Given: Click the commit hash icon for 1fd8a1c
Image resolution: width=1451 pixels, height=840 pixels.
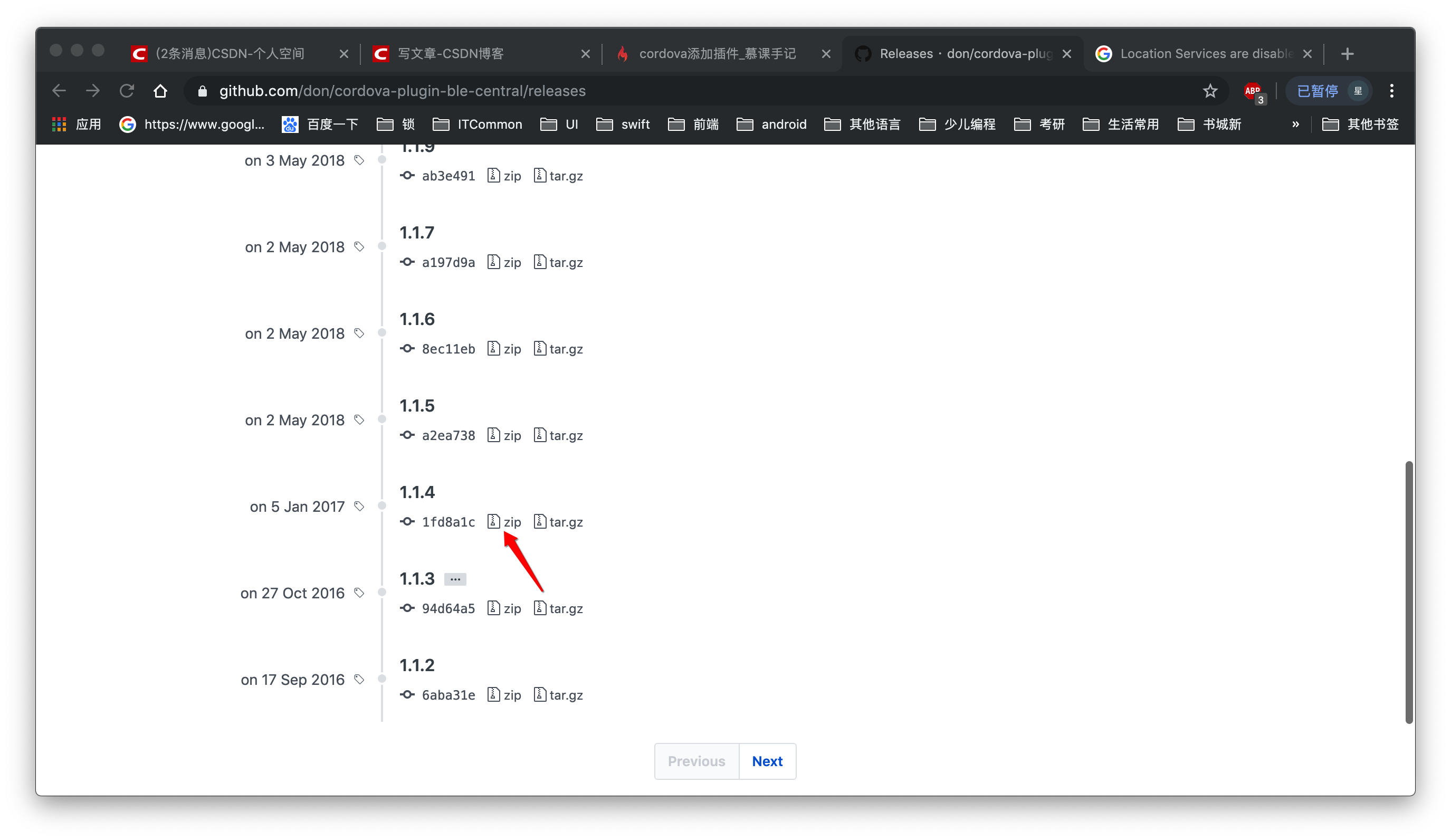Looking at the screenshot, I should pos(408,522).
